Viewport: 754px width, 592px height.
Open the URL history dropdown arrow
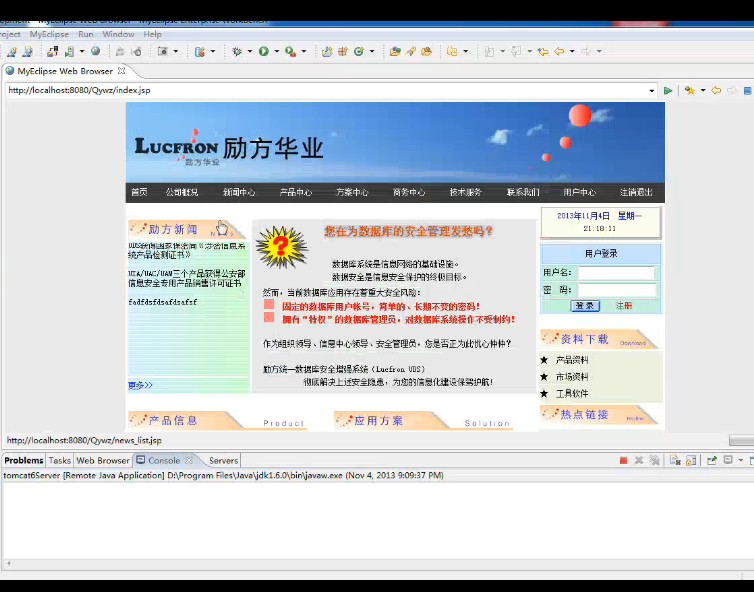click(652, 90)
